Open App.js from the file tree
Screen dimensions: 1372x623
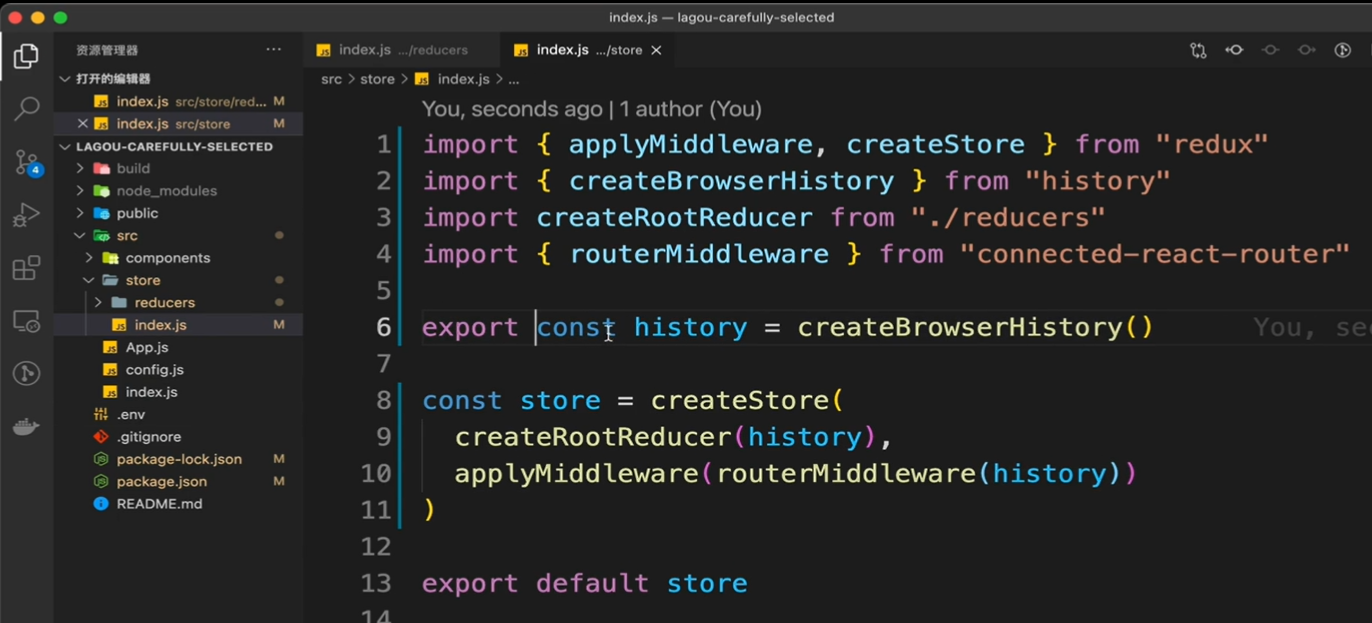pos(146,347)
